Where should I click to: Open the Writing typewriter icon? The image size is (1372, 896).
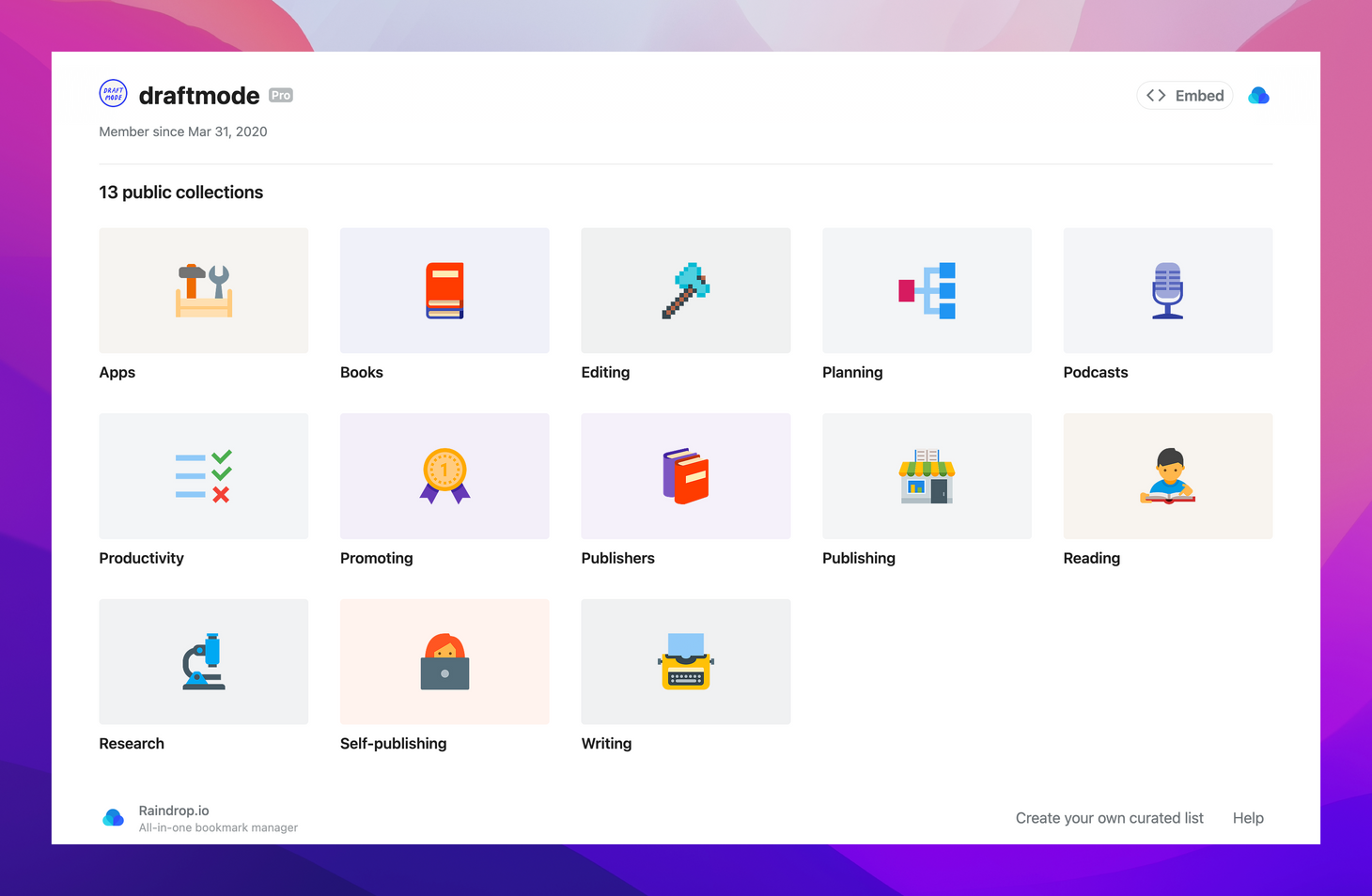coord(686,661)
